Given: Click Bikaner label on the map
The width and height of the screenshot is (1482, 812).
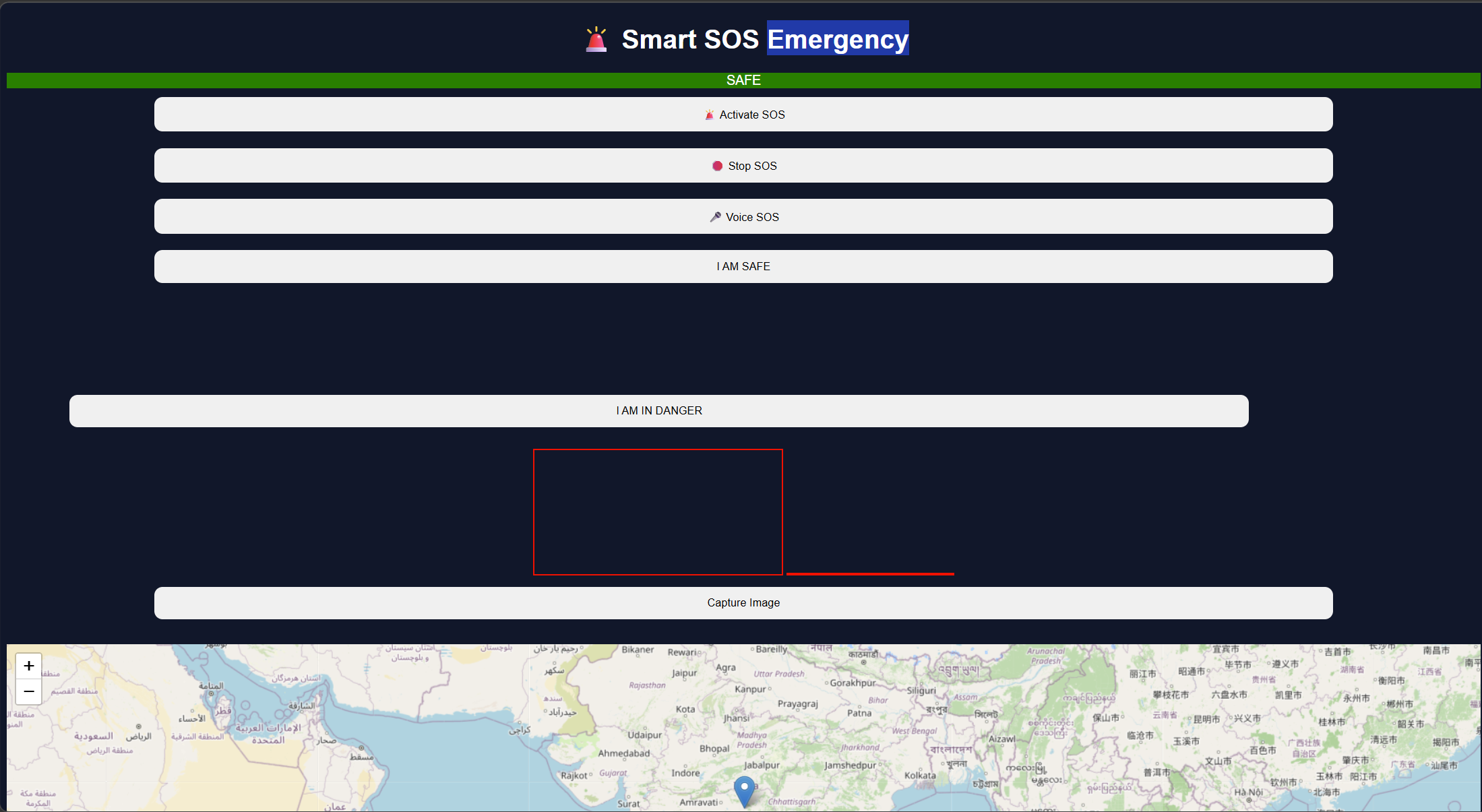Looking at the screenshot, I should pos(638,650).
